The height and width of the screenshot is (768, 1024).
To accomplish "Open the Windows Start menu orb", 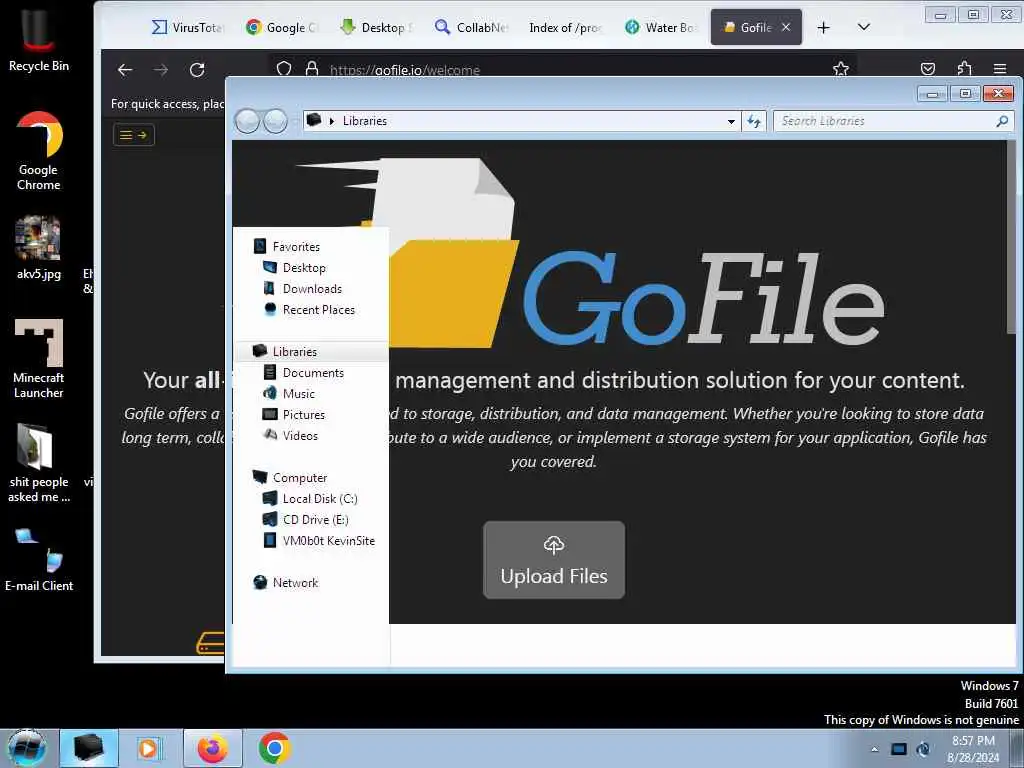I will 27,748.
